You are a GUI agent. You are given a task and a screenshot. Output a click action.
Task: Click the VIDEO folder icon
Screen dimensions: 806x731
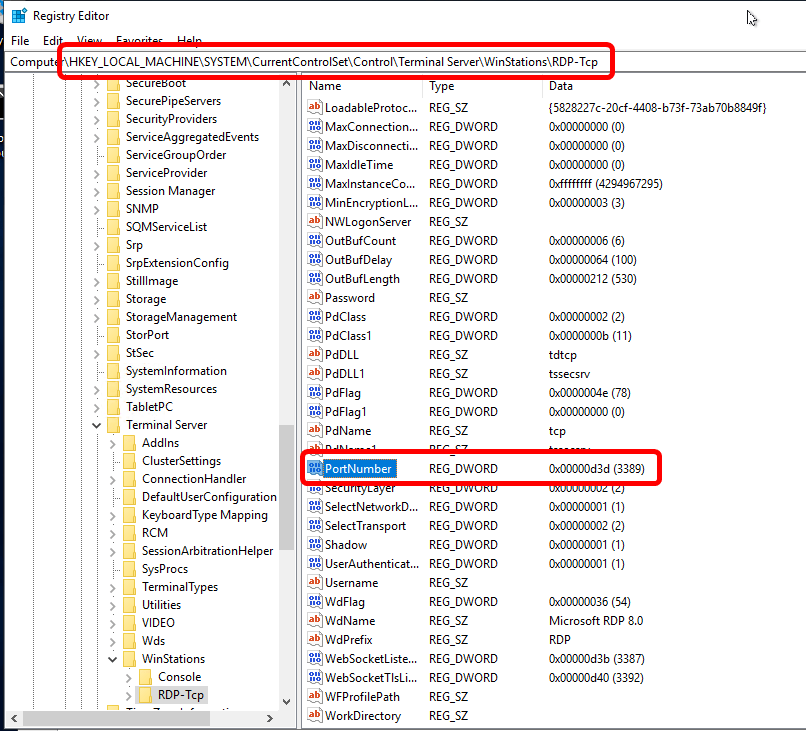(130, 623)
